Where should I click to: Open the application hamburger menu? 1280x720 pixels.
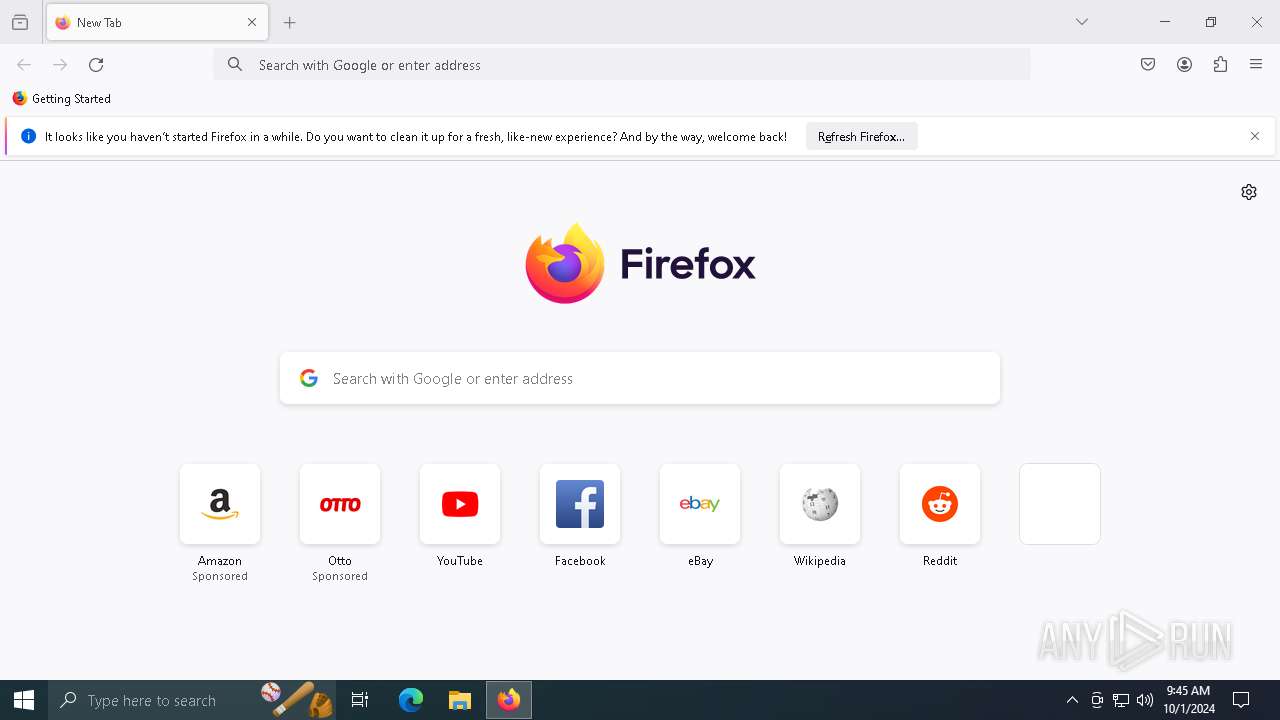(1256, 65)
